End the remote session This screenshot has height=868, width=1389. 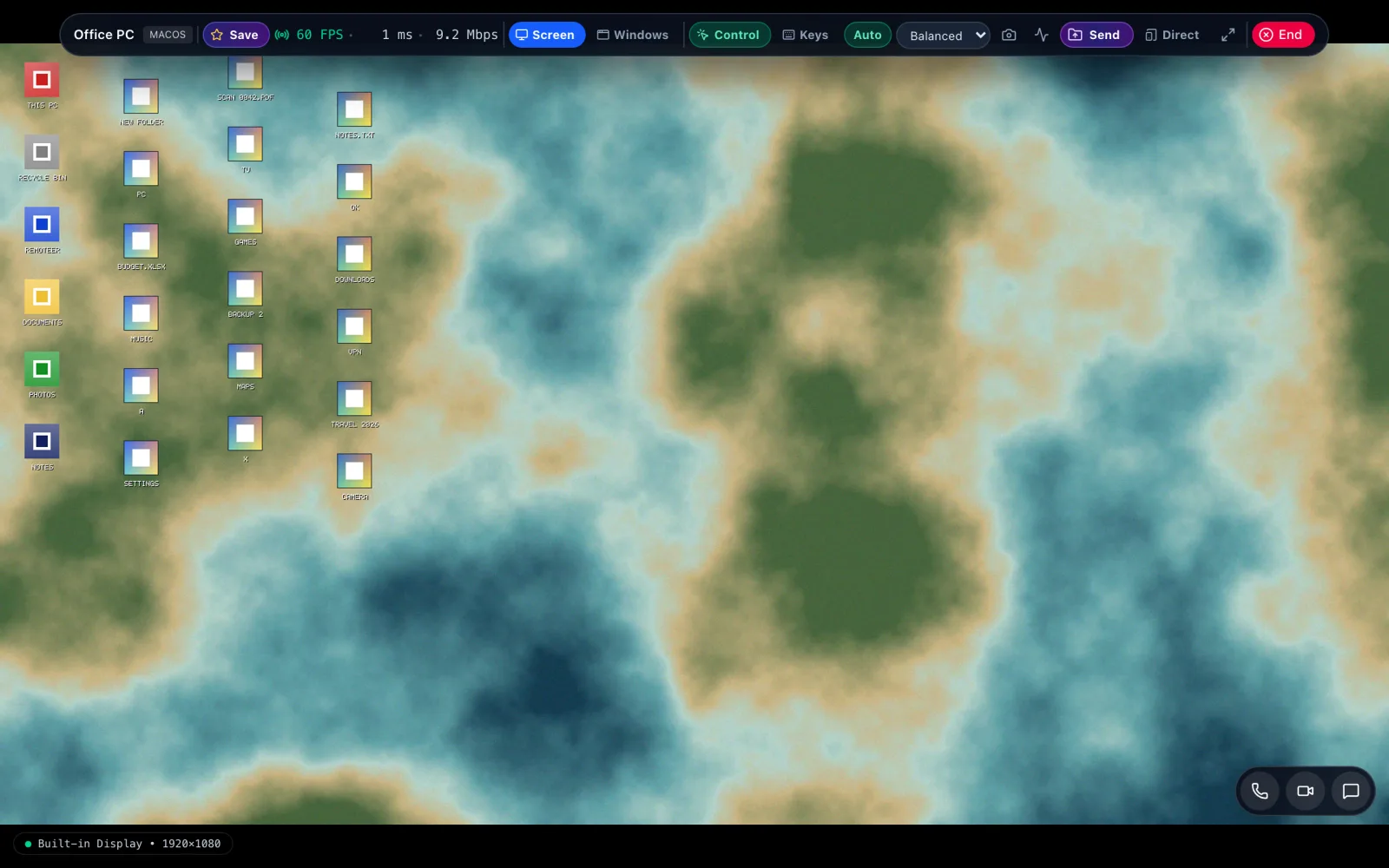click(1282, 35)
